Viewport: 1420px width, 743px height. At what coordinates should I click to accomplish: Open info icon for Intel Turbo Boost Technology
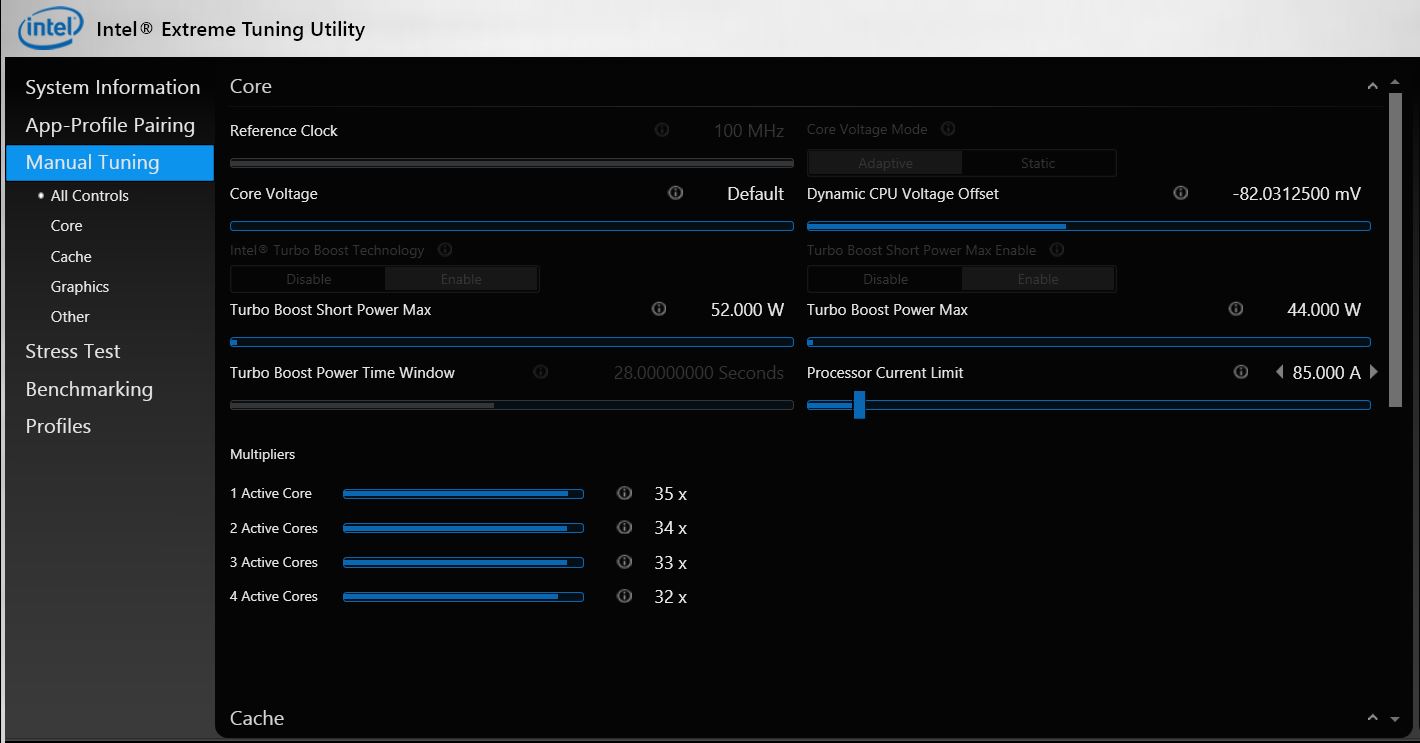click(445, 250)
